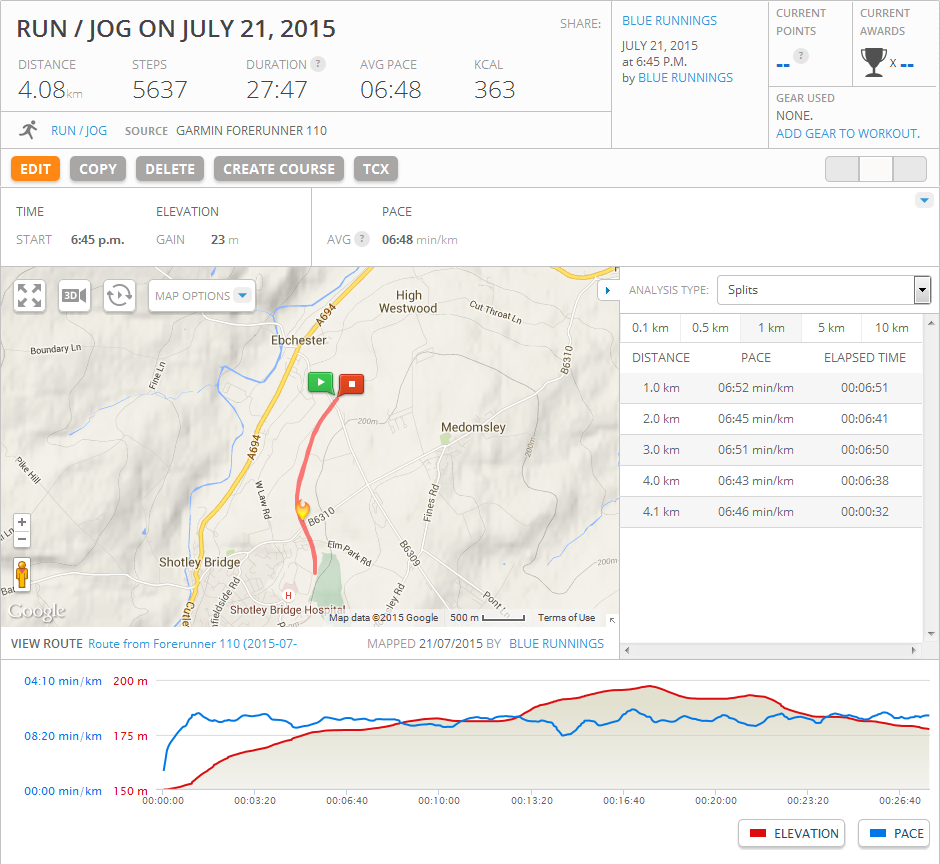The height and width of the screenshot is (864, 940).
Task: Zoom in on the map
Action: (x=22, y=523)
